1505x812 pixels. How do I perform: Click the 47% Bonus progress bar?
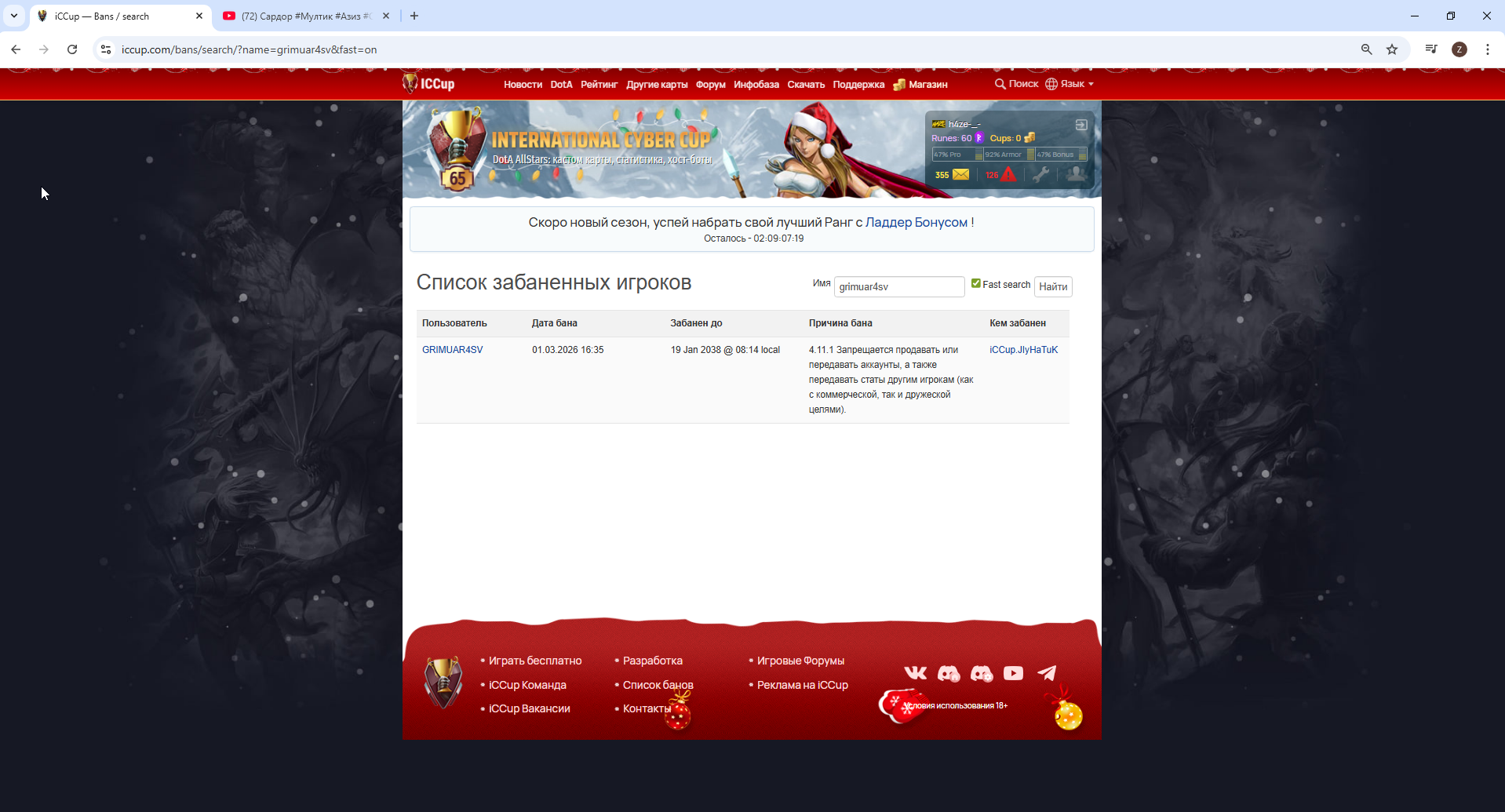[x=1062, y=155]
